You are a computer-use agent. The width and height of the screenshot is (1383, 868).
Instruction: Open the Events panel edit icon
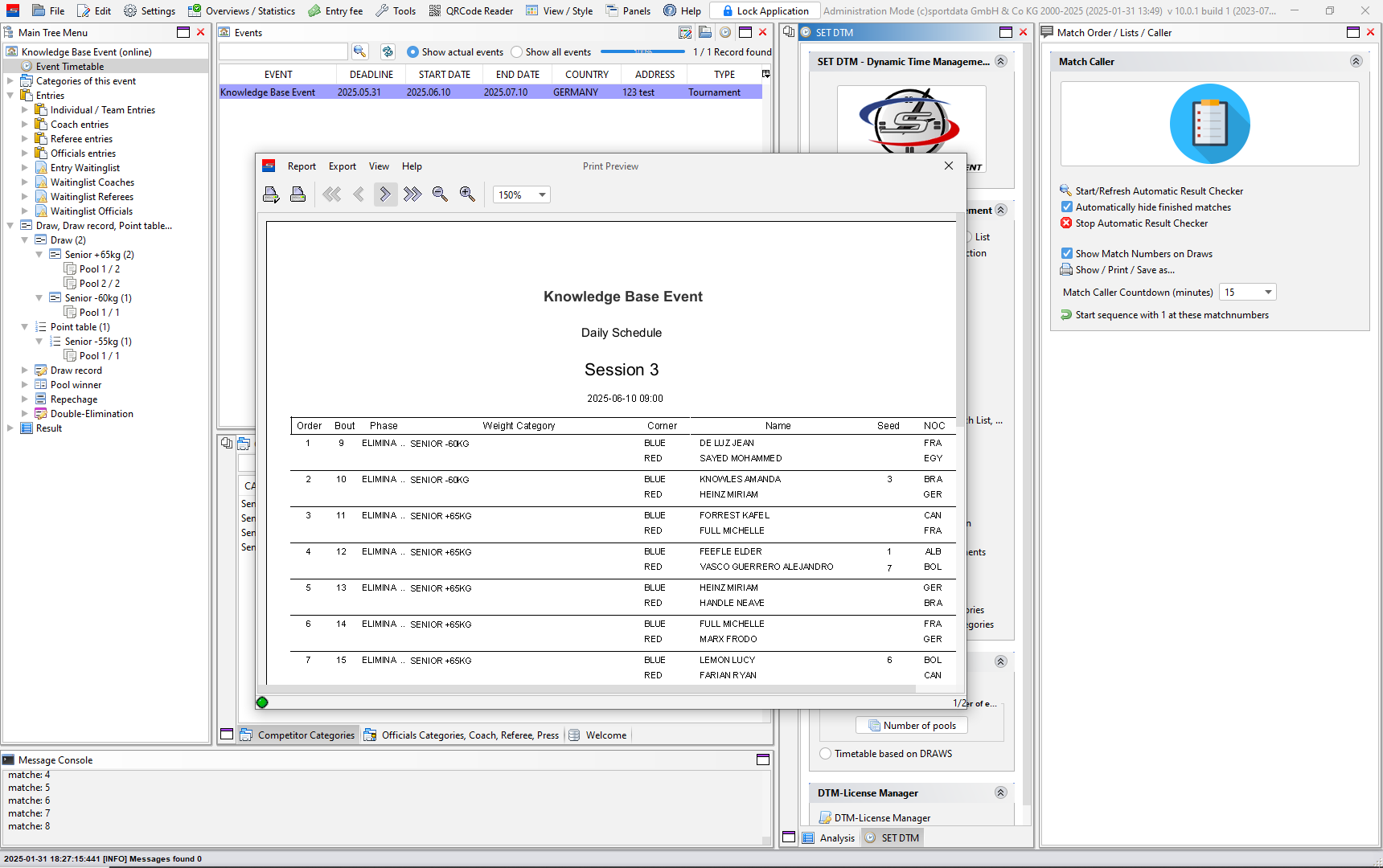[685, 33]
